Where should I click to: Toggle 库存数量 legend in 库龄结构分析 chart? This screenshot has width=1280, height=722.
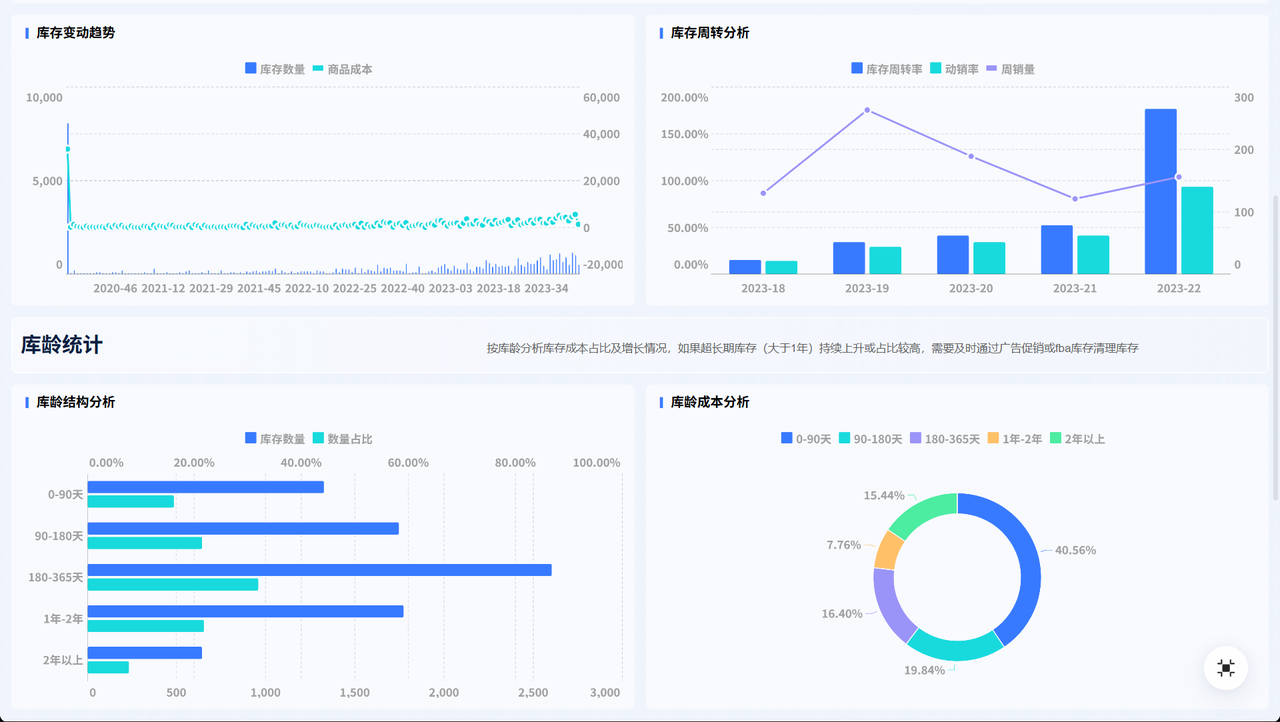[x=275, y=438]
